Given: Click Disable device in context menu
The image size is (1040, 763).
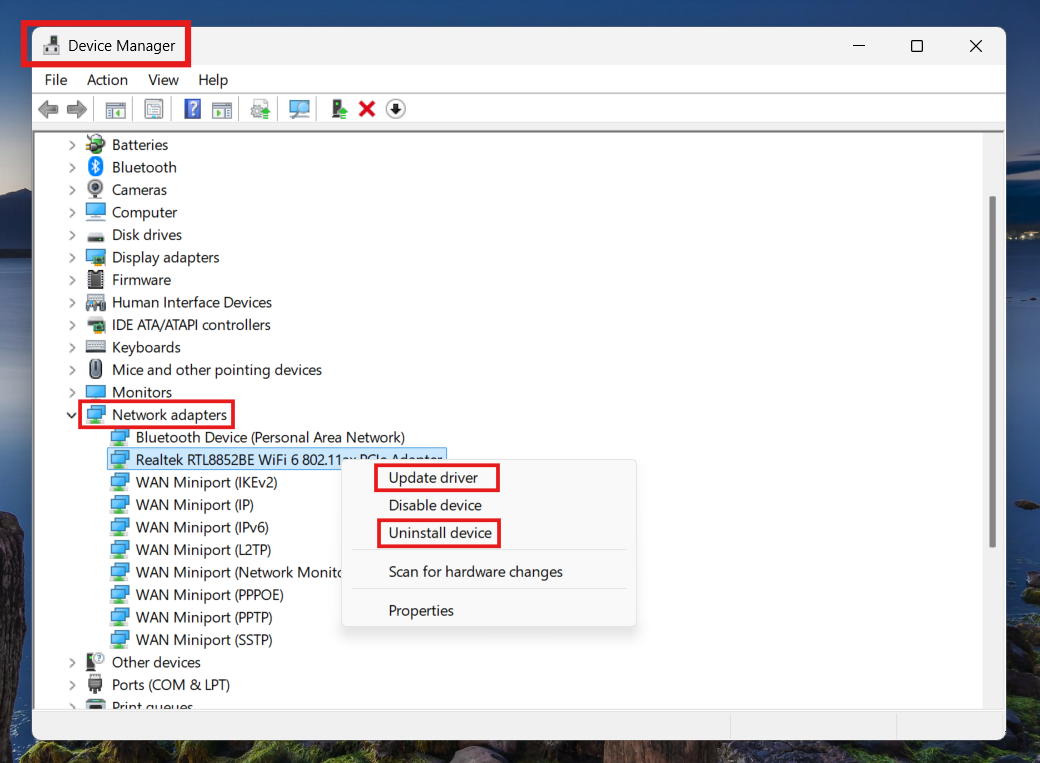Looking at the screenshot, I should click(435, 505).
